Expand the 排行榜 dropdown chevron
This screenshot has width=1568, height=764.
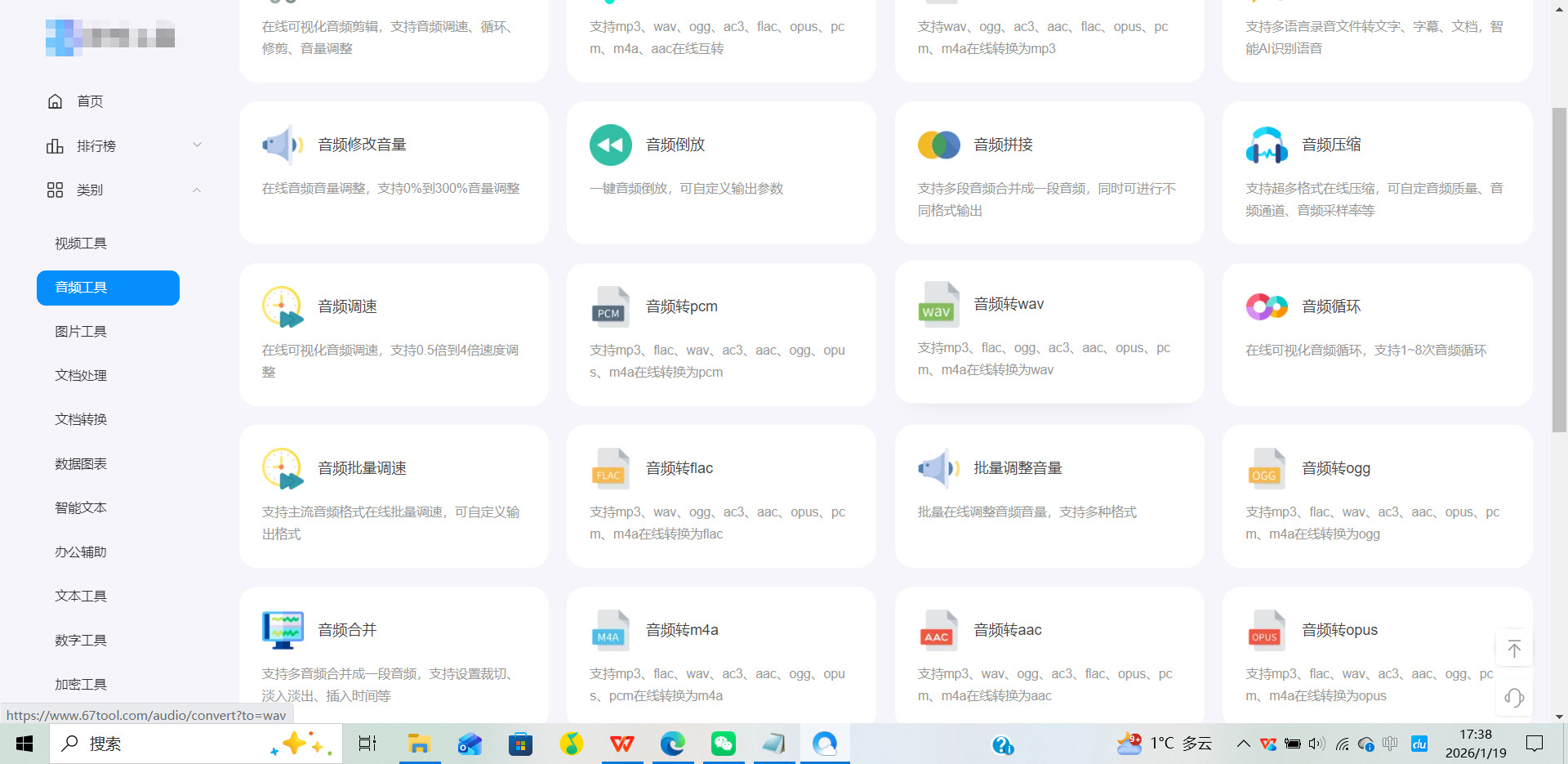coord(197,145)
